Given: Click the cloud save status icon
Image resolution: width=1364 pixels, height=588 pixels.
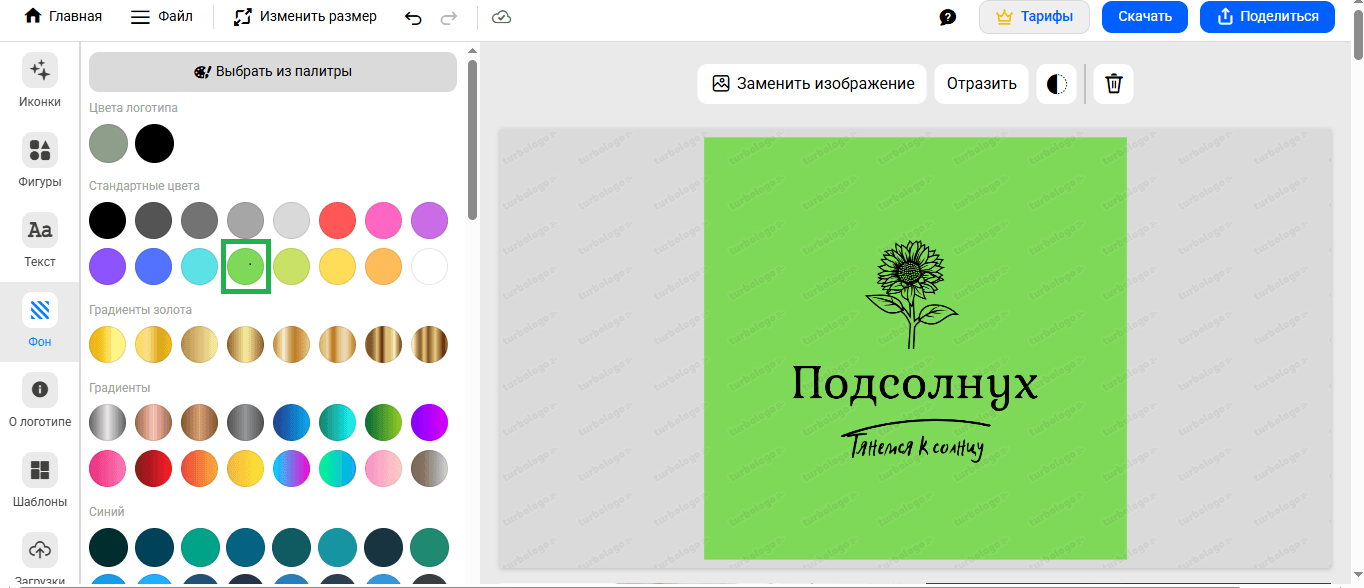Looking at the screenshot, I should point(502,17).
